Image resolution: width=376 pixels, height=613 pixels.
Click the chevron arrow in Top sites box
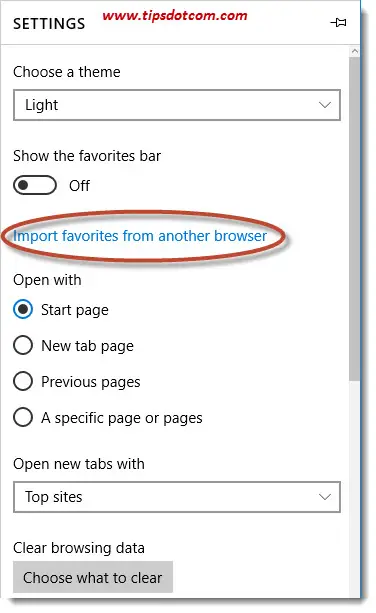(325, 497)
